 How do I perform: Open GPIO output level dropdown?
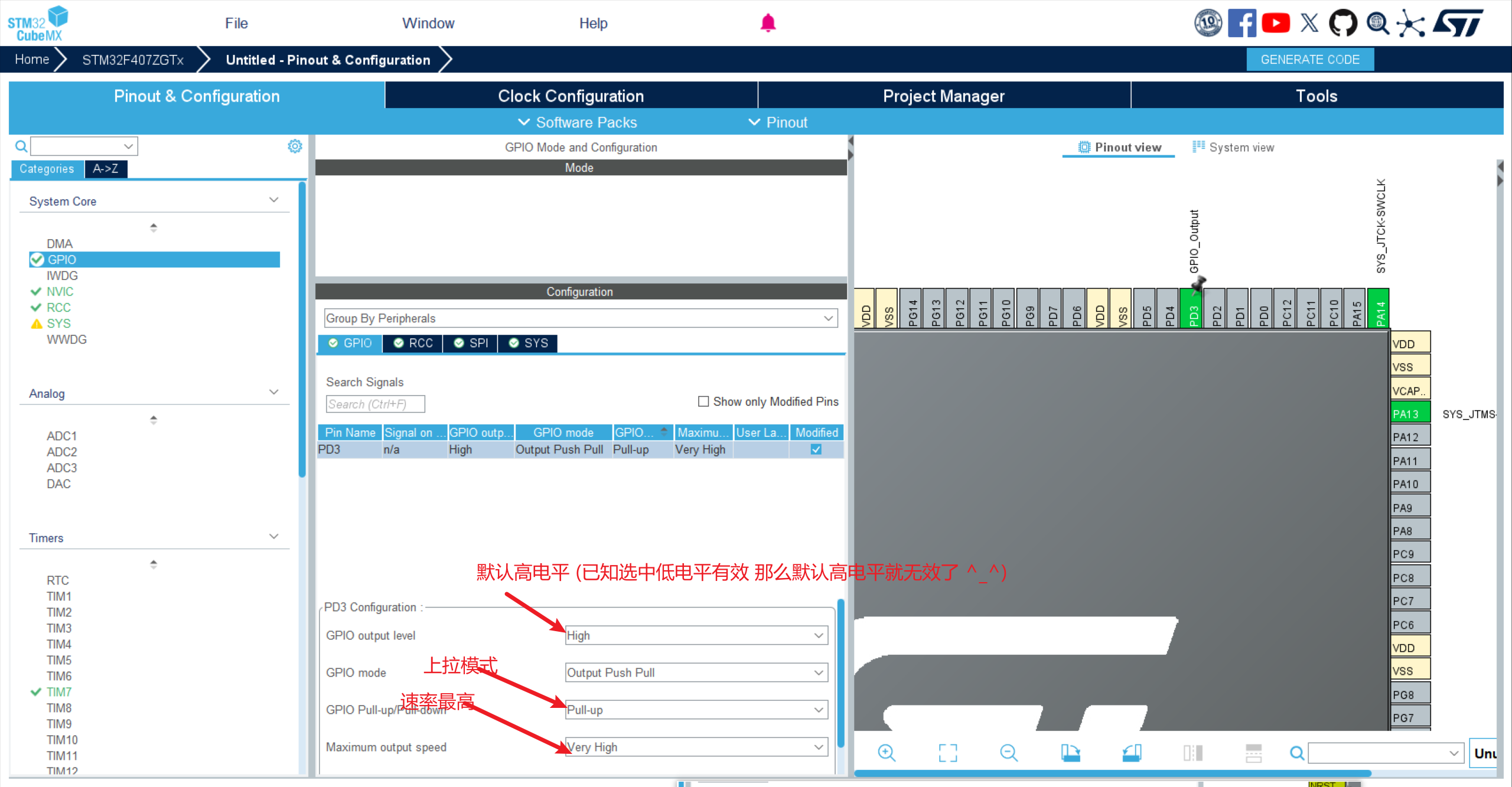click(x=696, y=635)
